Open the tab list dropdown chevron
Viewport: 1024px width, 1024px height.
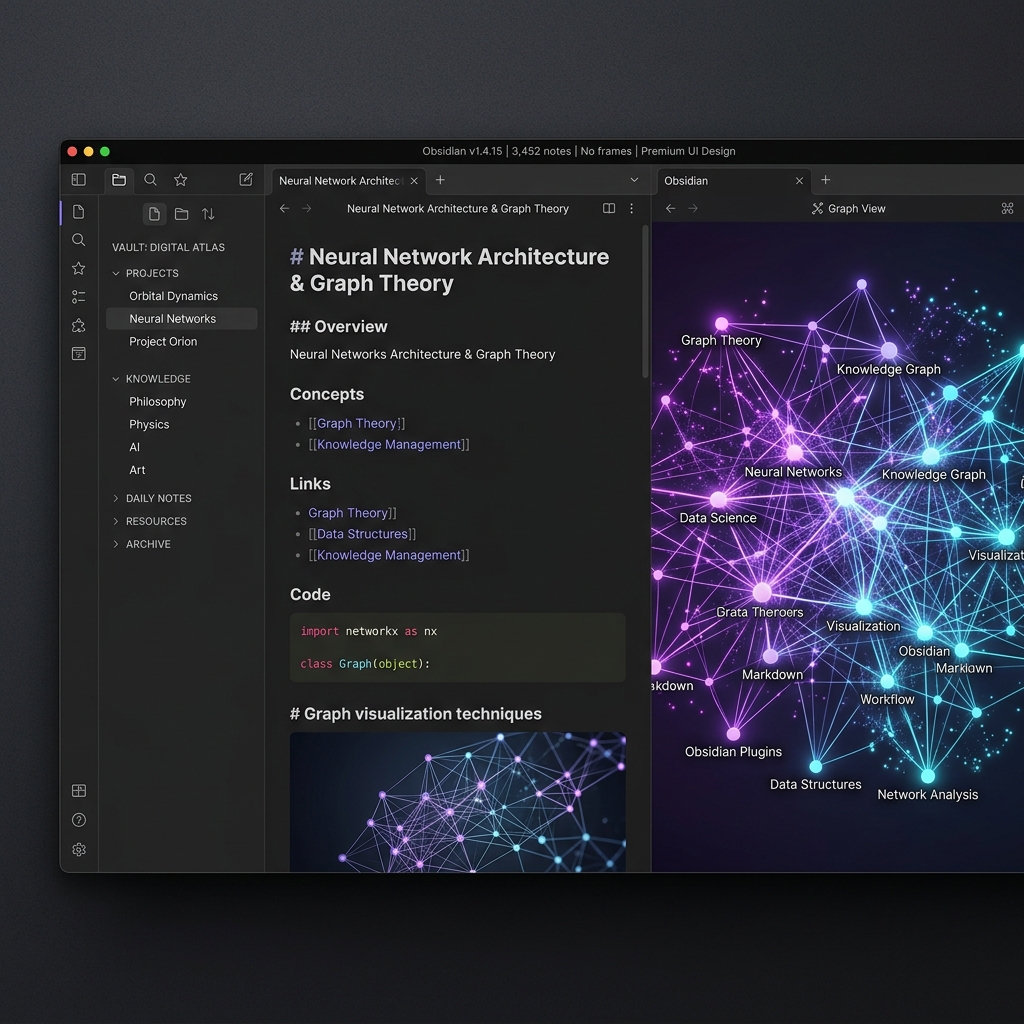(x=634, y=180)
